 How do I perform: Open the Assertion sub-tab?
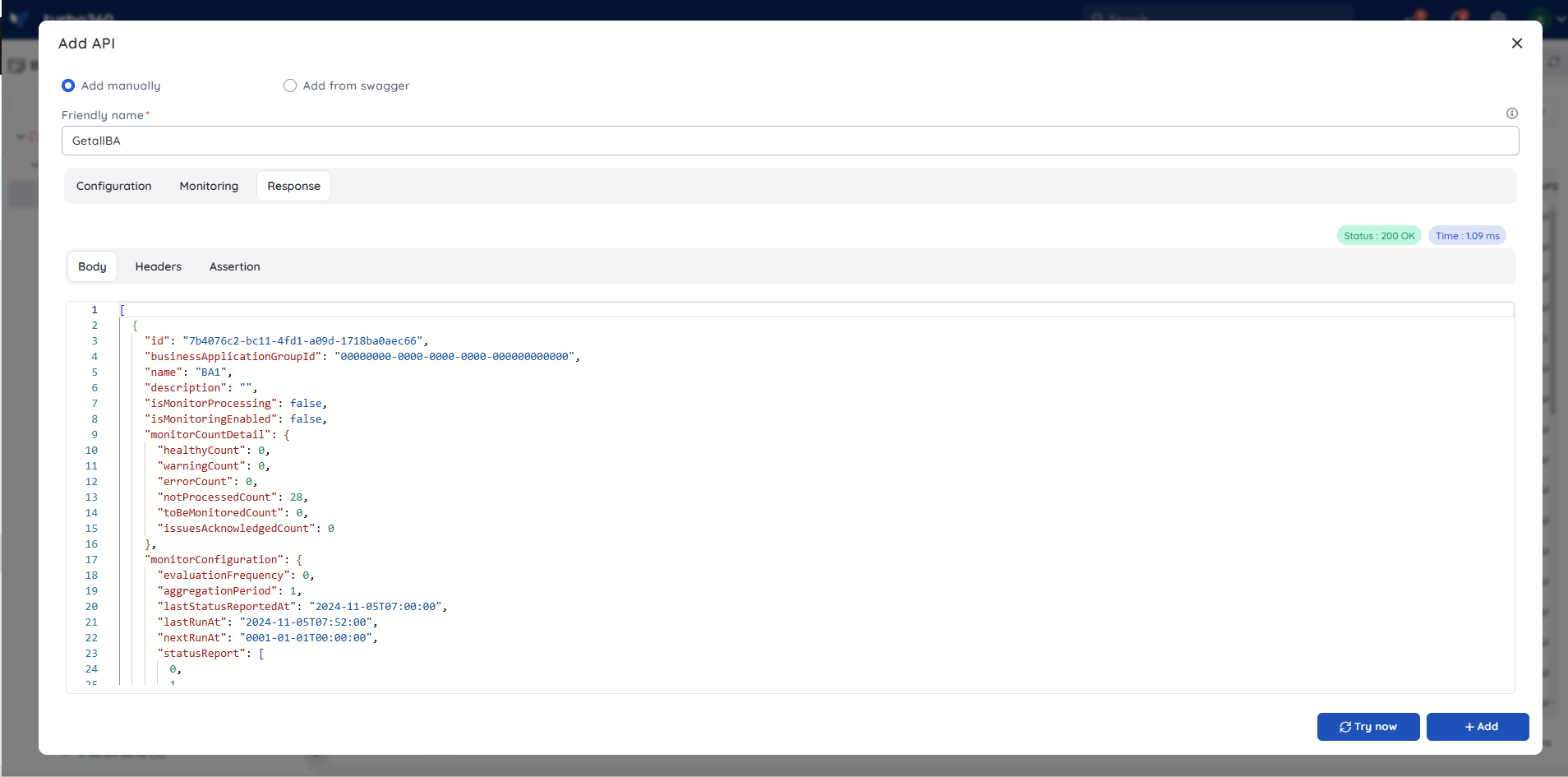click(234, 266)
